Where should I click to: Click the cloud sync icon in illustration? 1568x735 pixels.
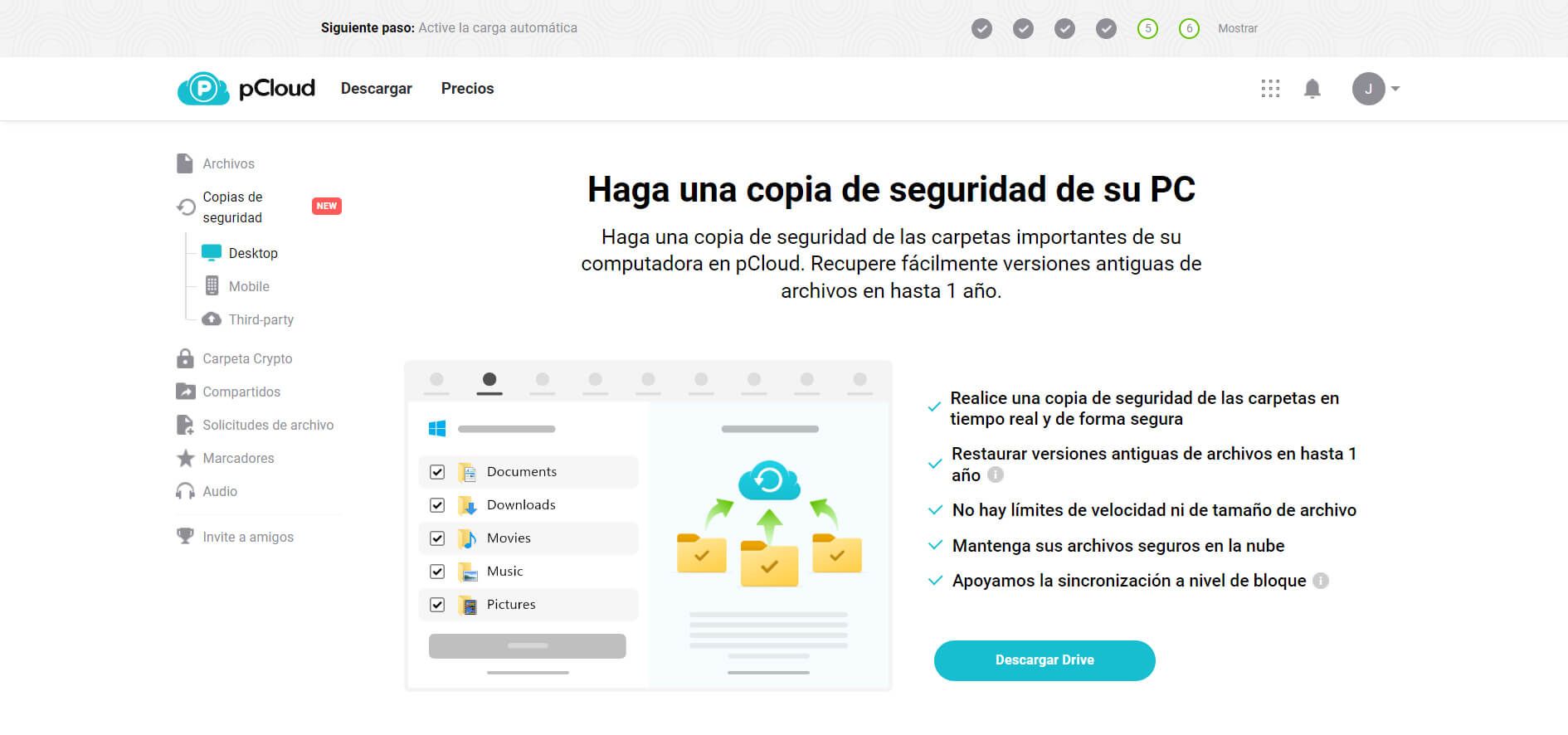769,480
